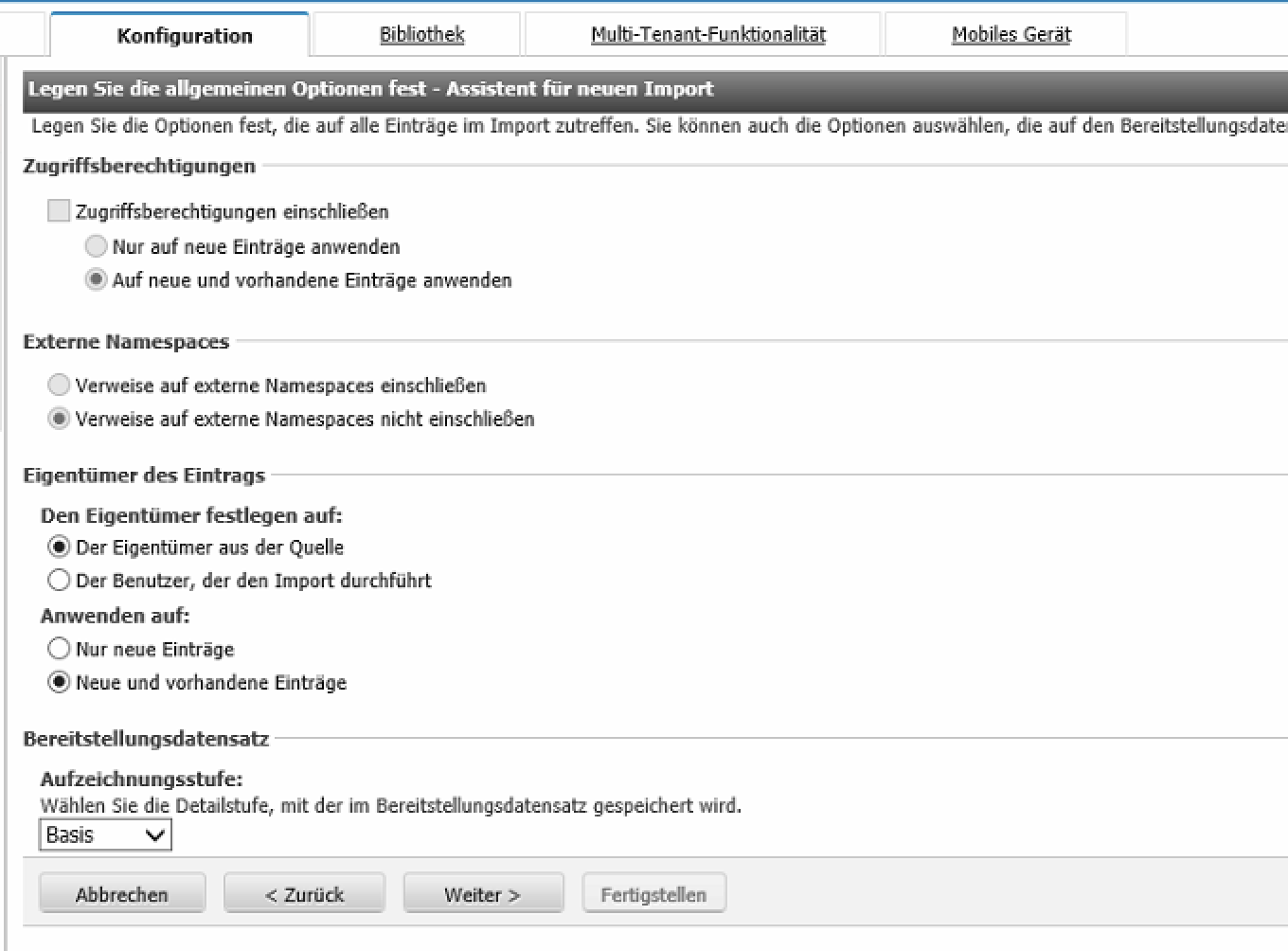Open the Multi-Tenant-Funktionalität tab
The height and width of the screenshot is (951, 1288).
pyautogui.click(x=707, y=35)
